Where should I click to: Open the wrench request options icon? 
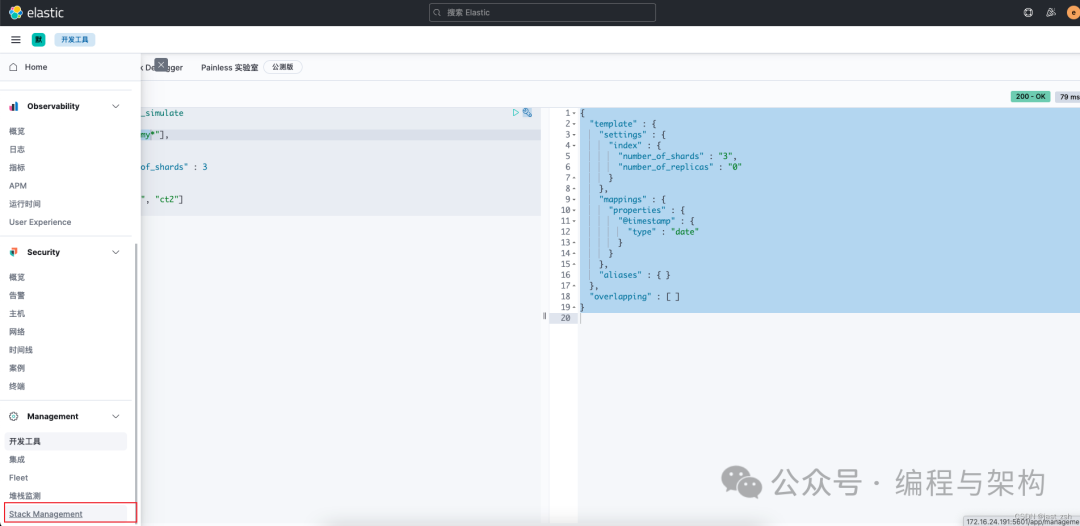527,113
